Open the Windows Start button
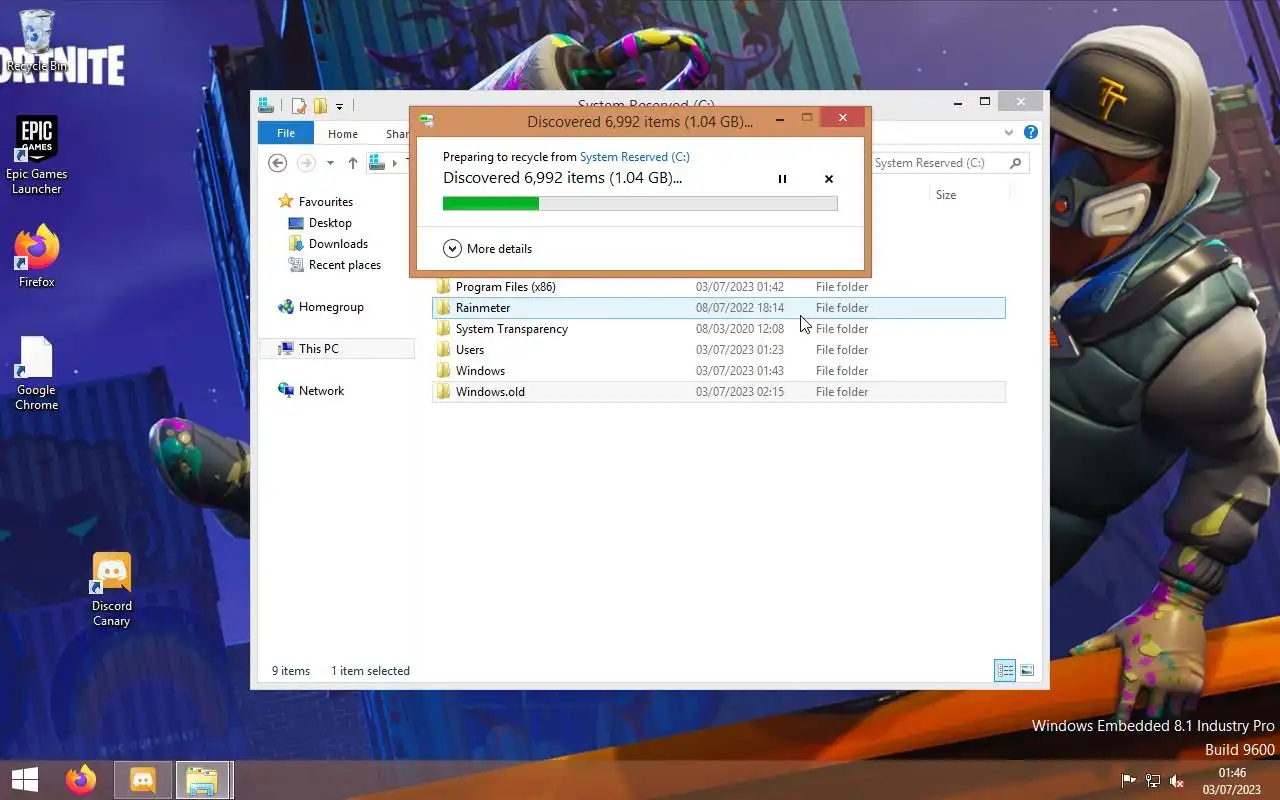1280x800 pixels. coord(24,779)
